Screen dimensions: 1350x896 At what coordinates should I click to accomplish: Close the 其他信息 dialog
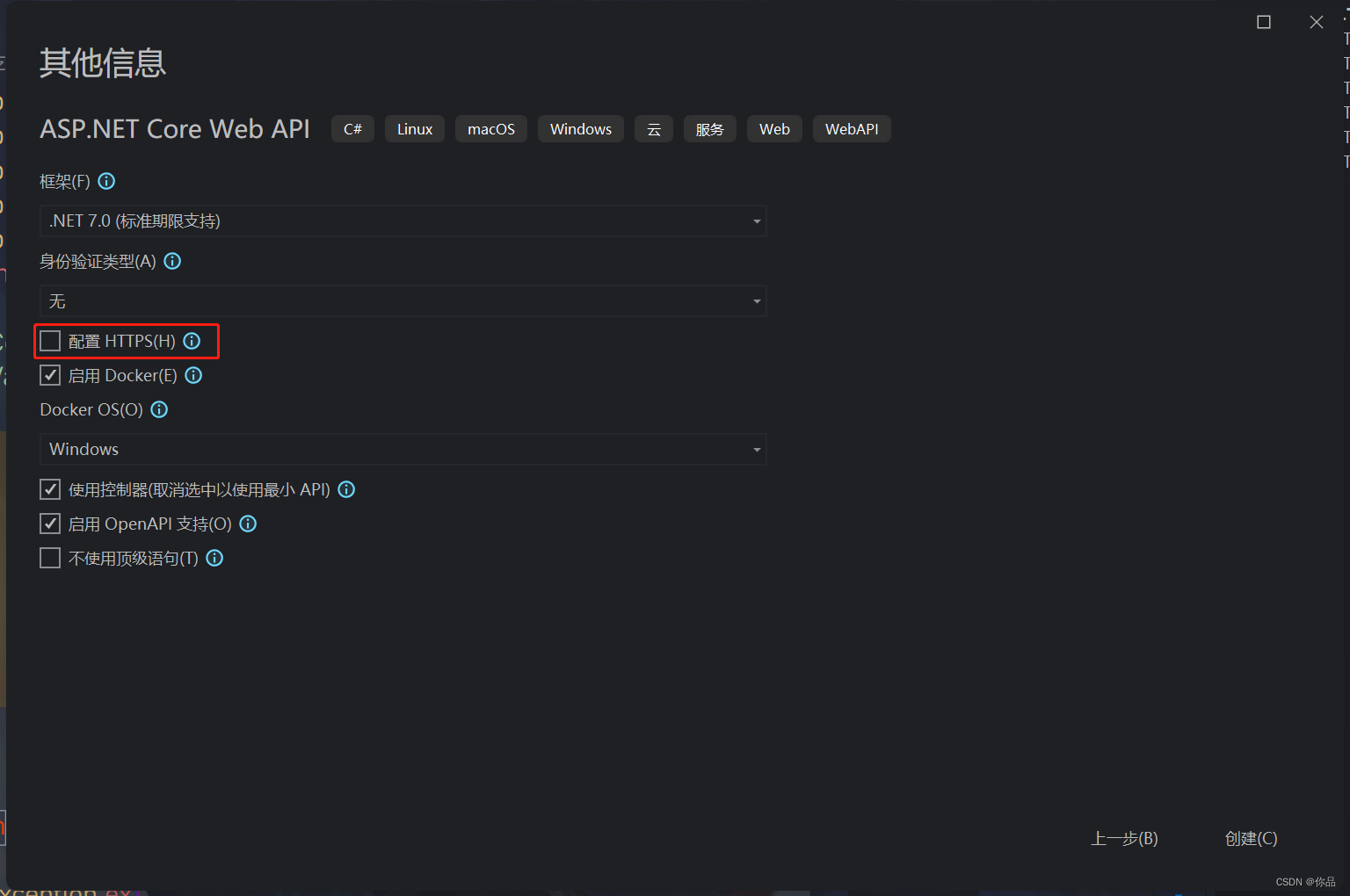[x=1316, y=22]
